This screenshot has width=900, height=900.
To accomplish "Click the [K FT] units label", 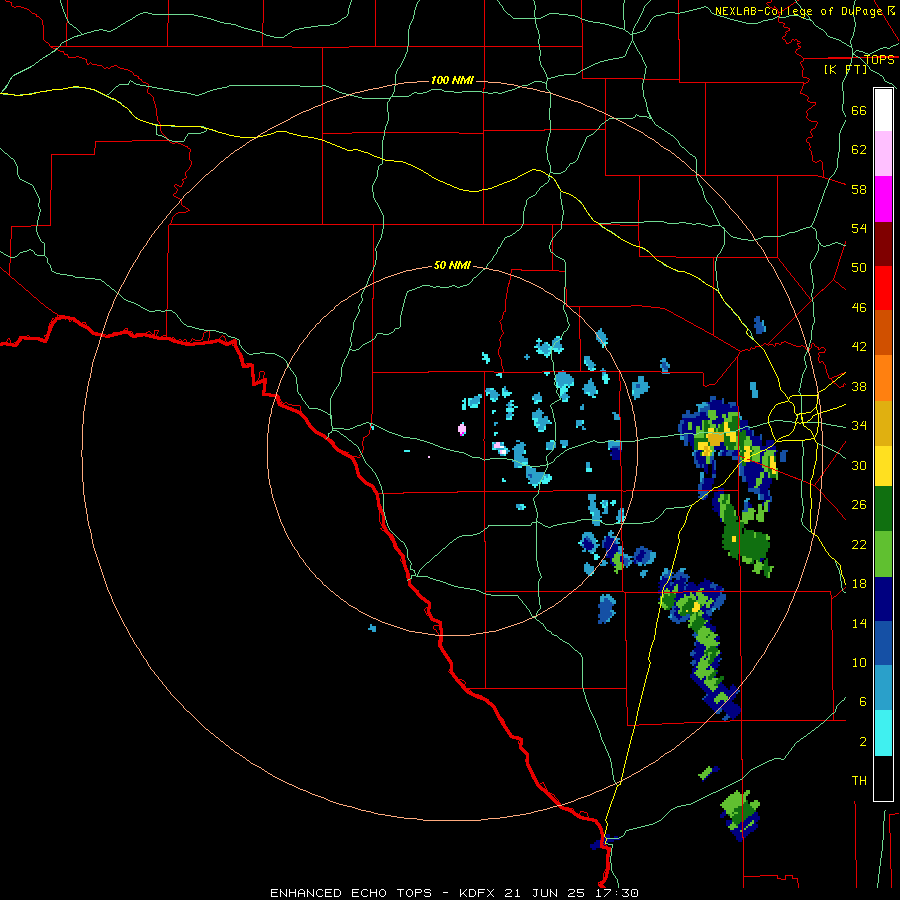I will pyautogui.click(x=845, y=70).
